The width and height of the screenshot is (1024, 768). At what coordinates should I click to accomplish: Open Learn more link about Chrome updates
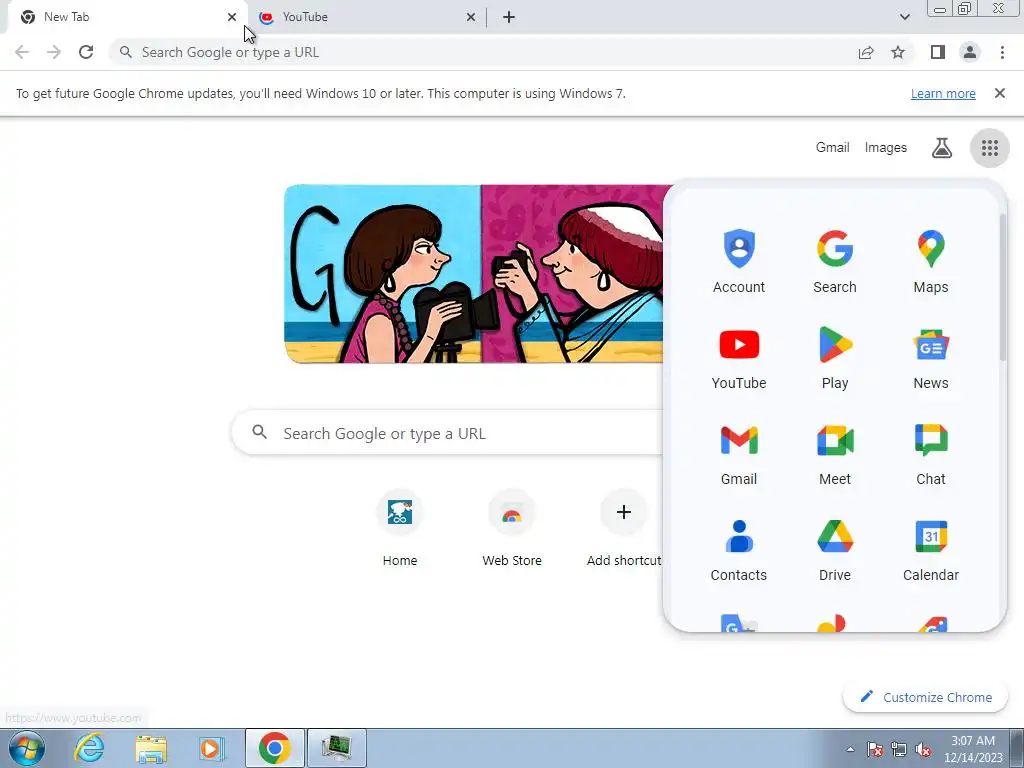943,93
